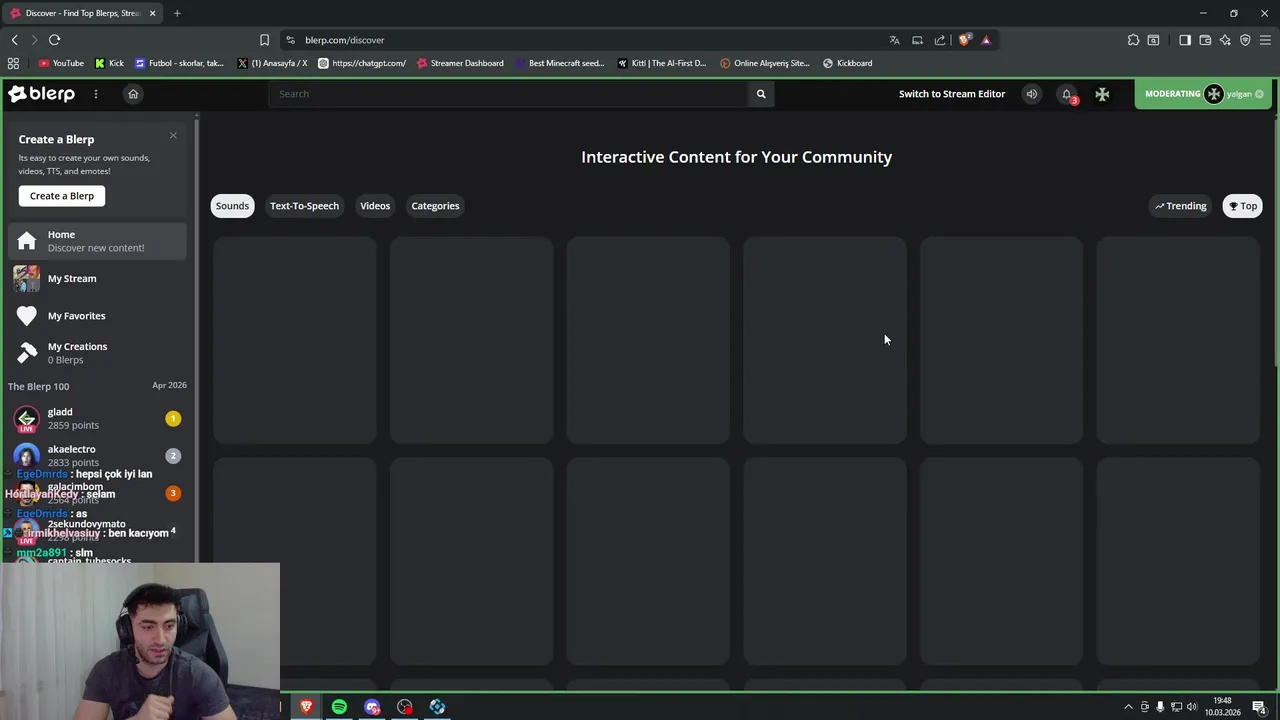
Task: Click the share page icon in address bar
Action: pyautogui.click(x=940, y=40)
